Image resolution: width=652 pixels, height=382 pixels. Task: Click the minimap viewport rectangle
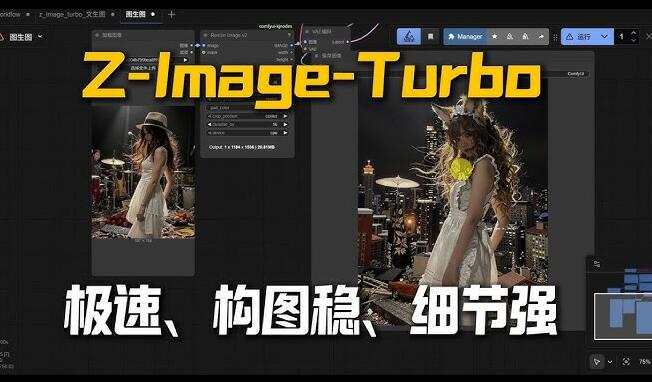click(x=623, y=316)
